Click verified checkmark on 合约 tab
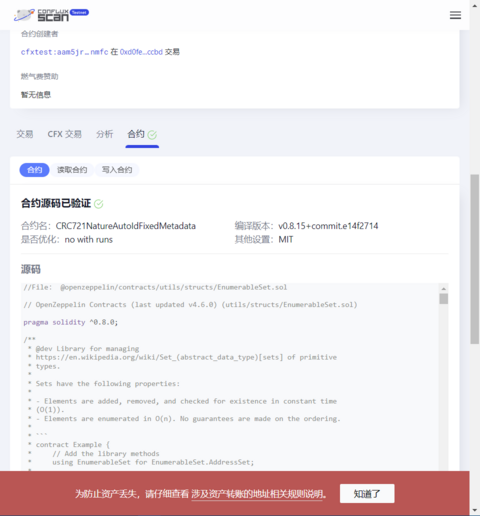 (x=152, y=135)
